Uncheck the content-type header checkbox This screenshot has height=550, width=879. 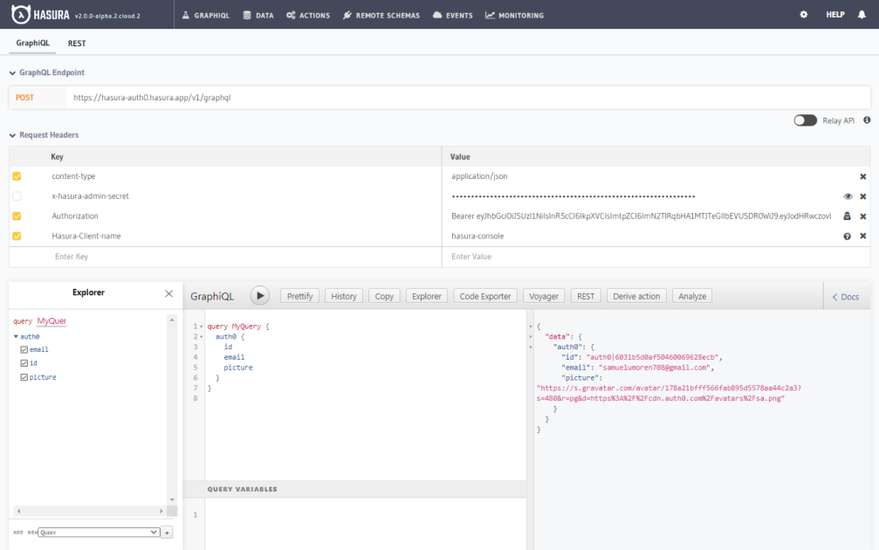coord(17,176)
